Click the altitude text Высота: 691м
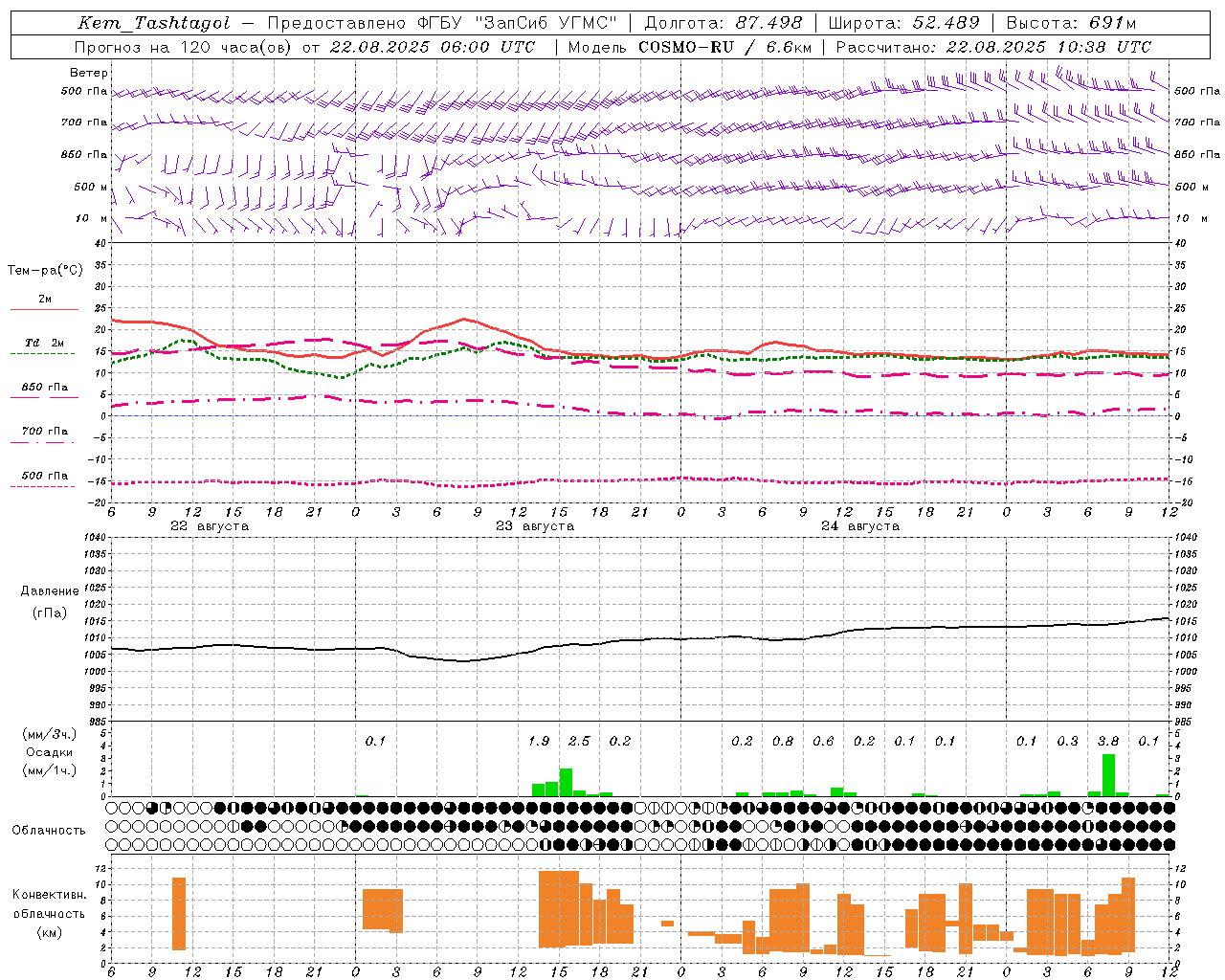1225x980 pixels. [1071, 23]
